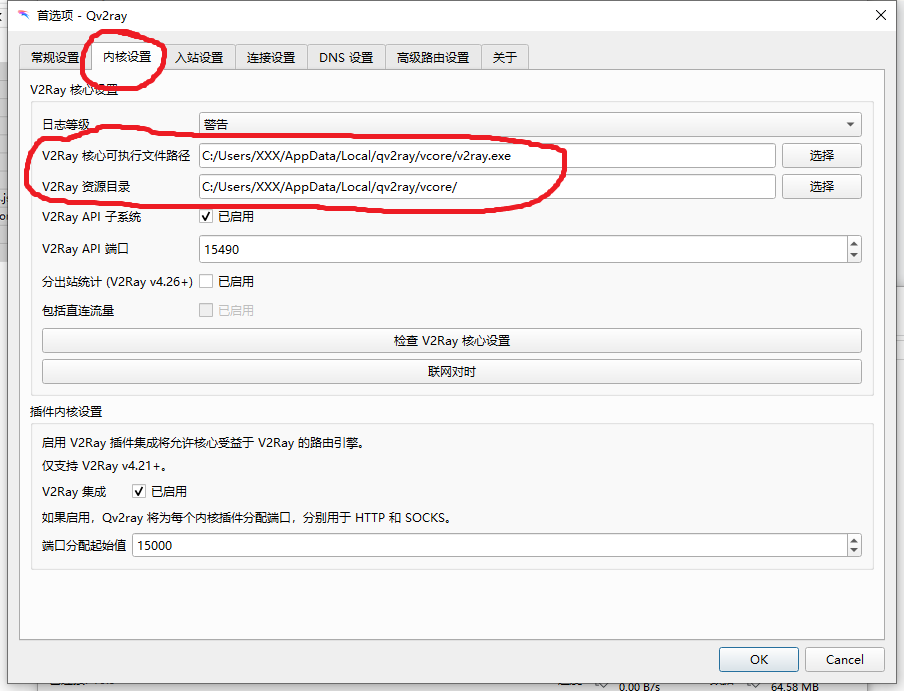Increase V2Ray API port with up arrow
Image resolution: width=904 pixels, height=691 pixels.
(x=853, y=243)
